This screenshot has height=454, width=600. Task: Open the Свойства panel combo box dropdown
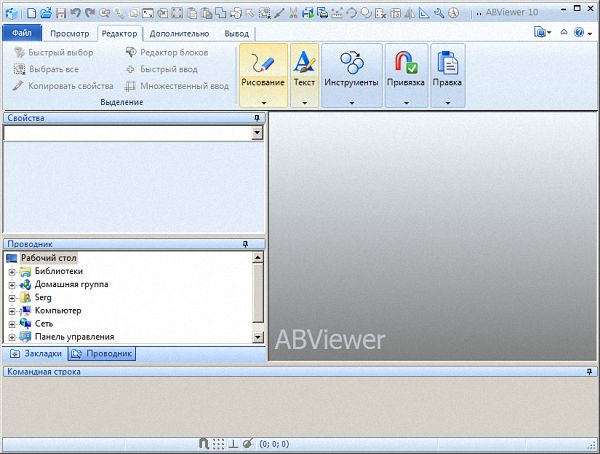[x=257, y=132]
